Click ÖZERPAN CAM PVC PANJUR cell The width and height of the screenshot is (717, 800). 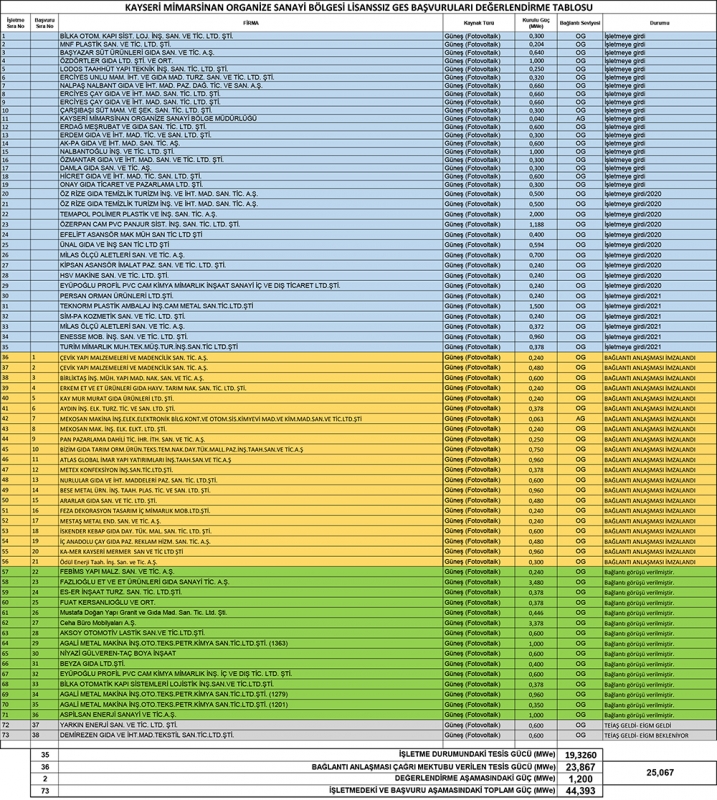point(251,224)
